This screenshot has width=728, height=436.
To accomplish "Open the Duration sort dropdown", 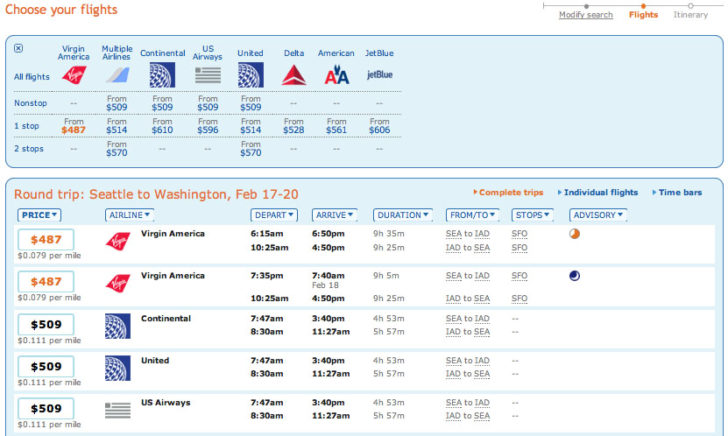I will pyautogui.click(x=403, y=215).
